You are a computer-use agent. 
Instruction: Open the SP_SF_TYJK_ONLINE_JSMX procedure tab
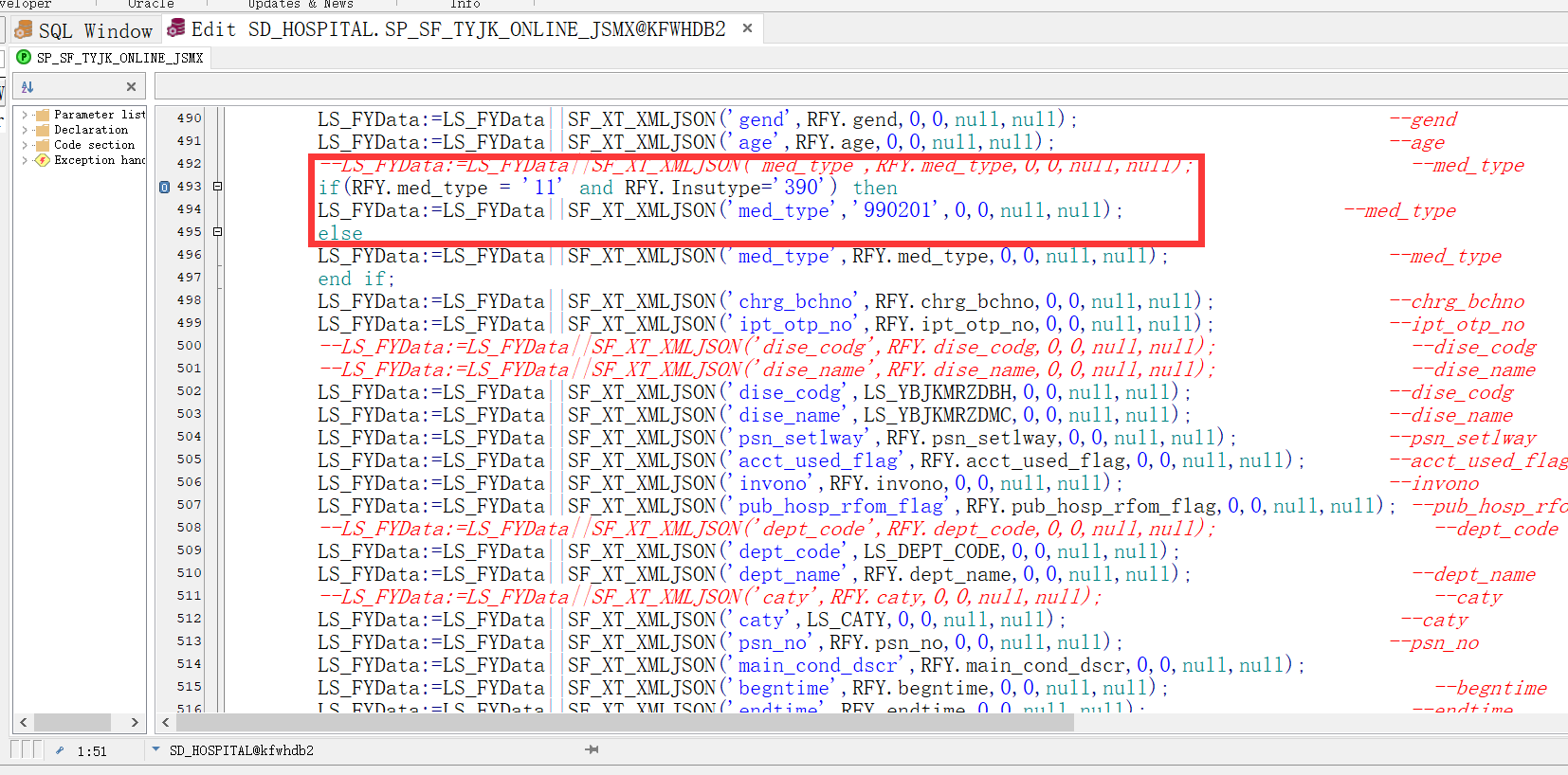pos(110,58)
